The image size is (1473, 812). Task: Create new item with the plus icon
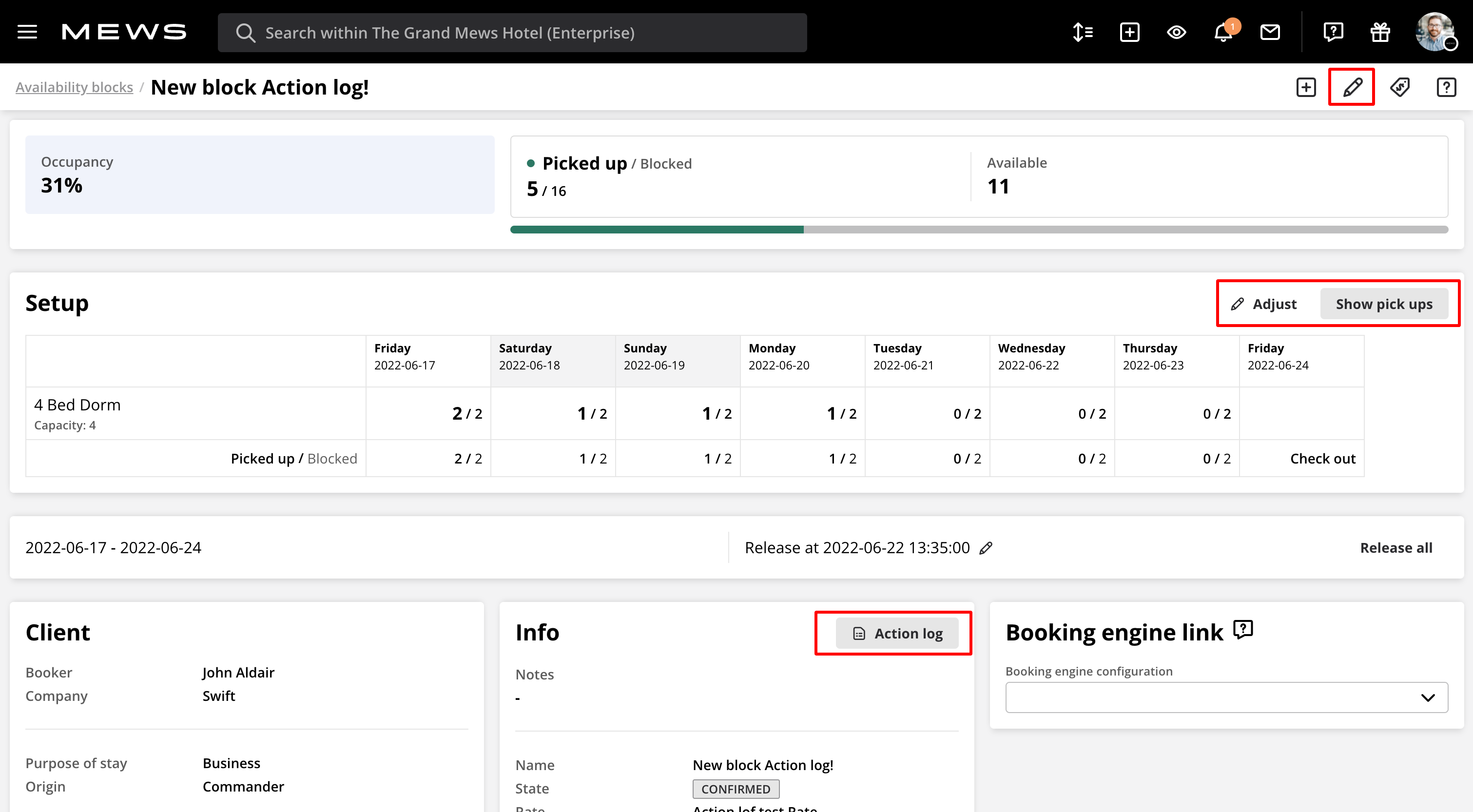(1129, 33)
